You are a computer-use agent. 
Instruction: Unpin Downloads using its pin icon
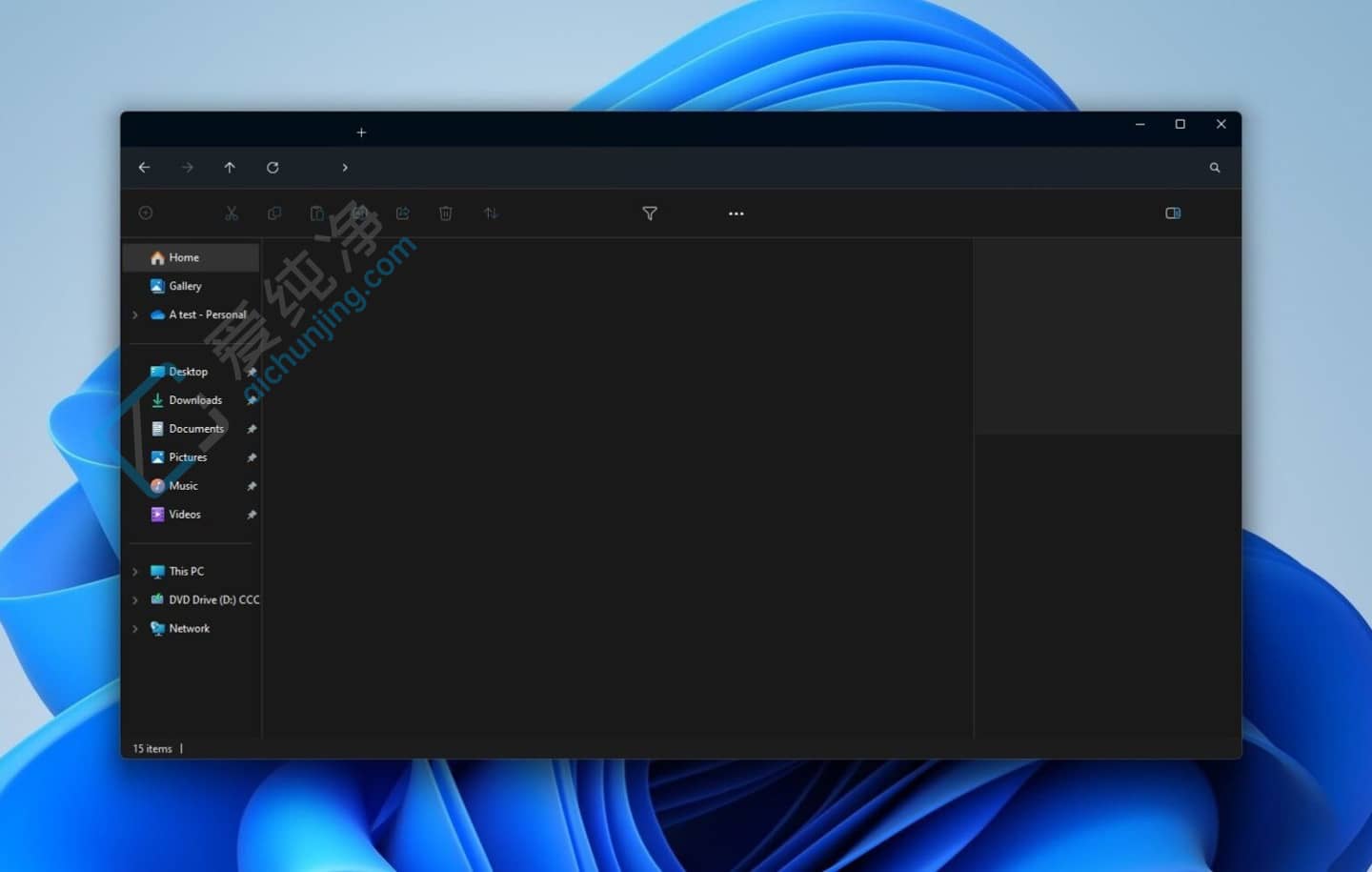pyautogui.click(x=252, y=400)
